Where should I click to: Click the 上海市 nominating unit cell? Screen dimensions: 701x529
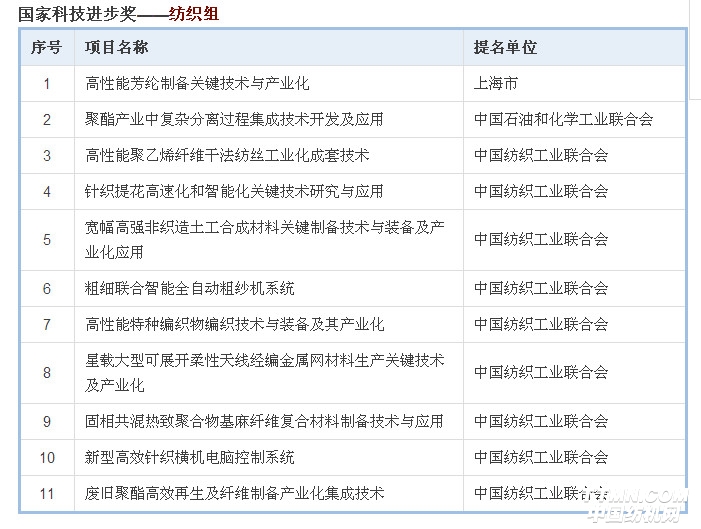[496, 84]
